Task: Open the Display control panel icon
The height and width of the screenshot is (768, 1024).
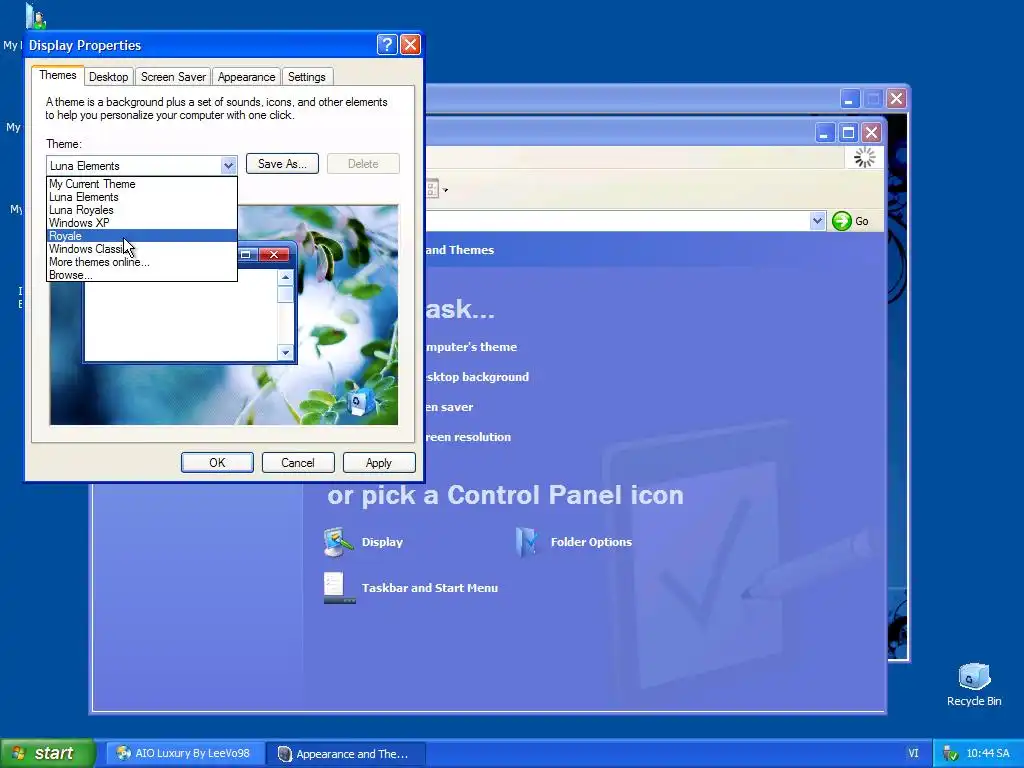Action: 338,541
